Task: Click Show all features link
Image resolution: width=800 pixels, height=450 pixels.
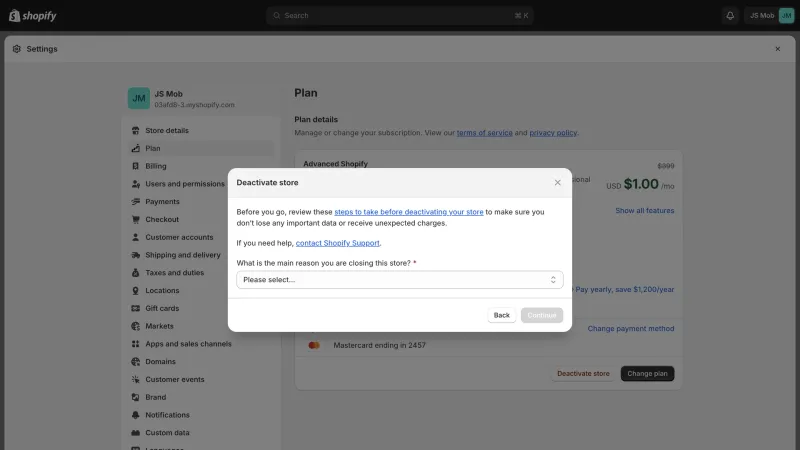Action: (x=644, y=211)
